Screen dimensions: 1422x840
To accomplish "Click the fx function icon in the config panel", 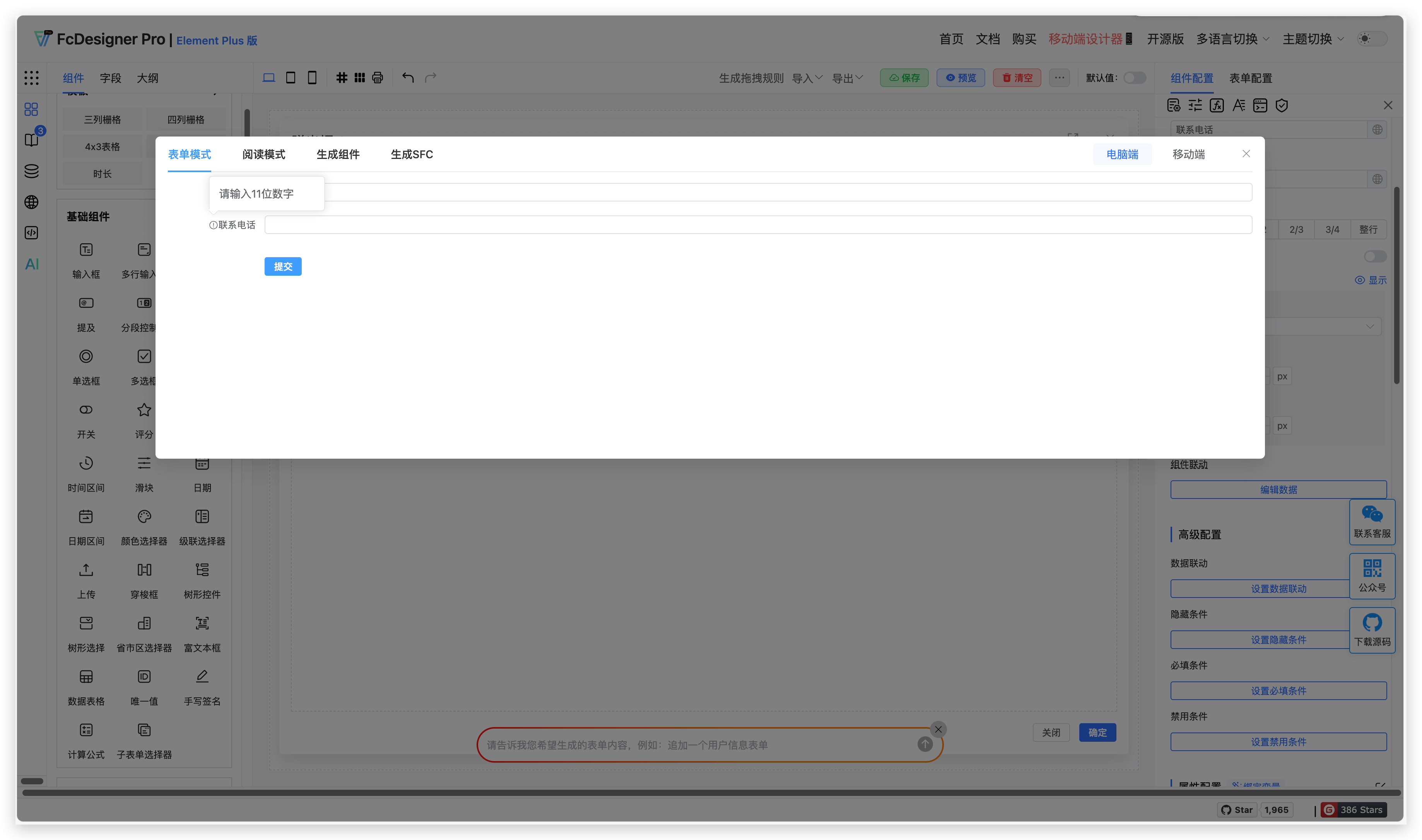I will click(1217, 105).
